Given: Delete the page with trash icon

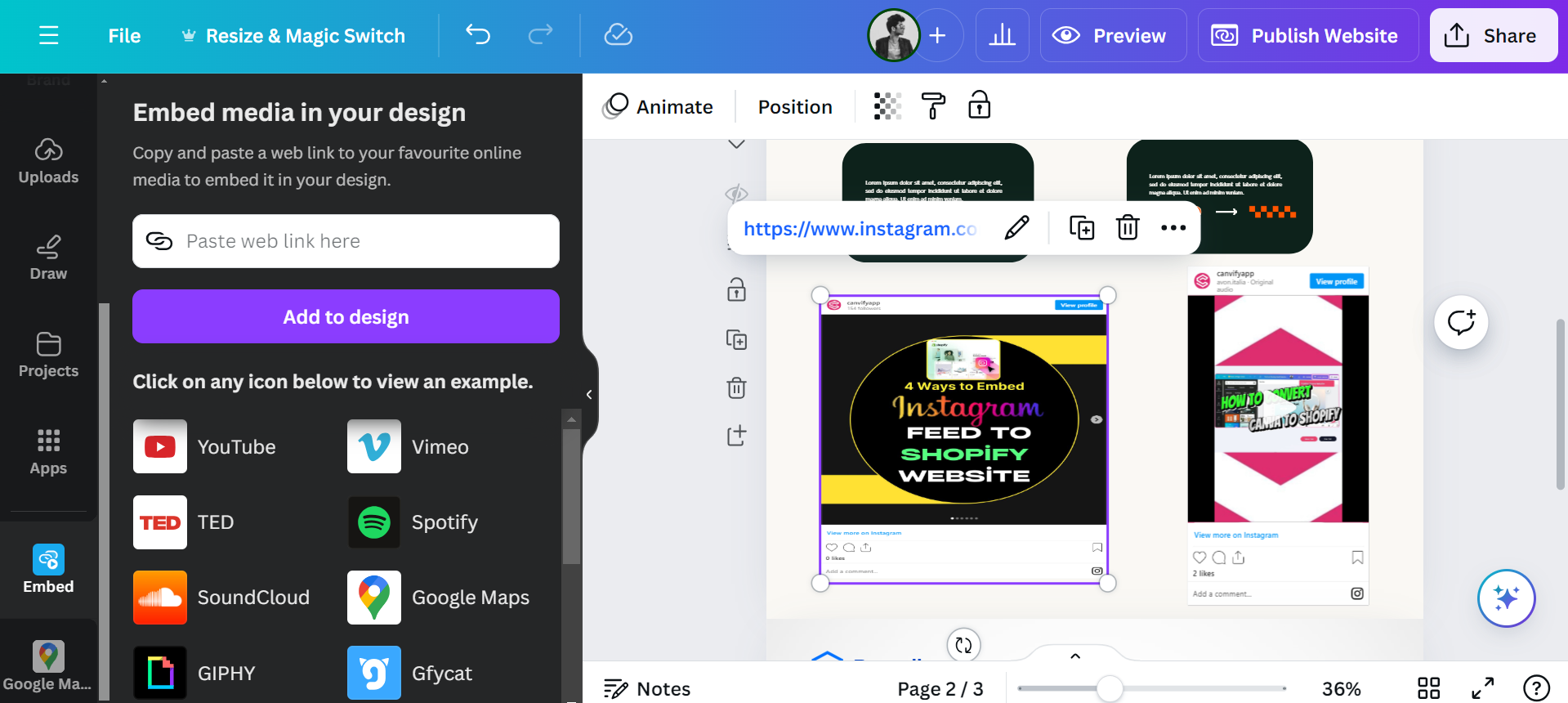Looking at the screenshot, I should click(x=736, y=387).
